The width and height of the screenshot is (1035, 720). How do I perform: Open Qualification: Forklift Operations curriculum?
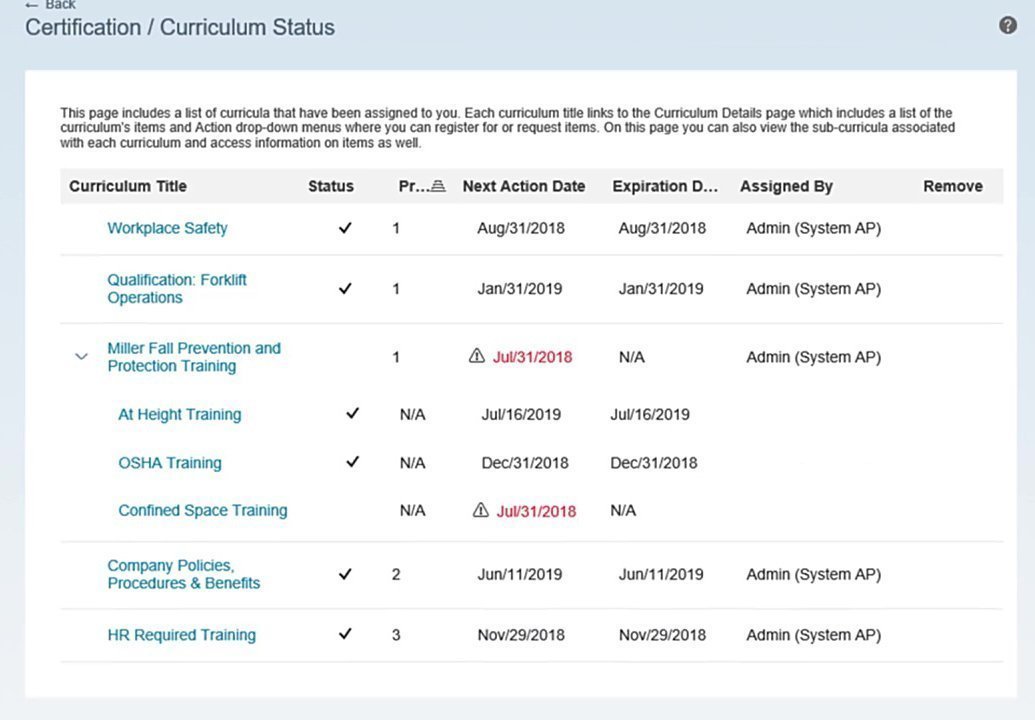pyautogui.click(x=177, y=288)
